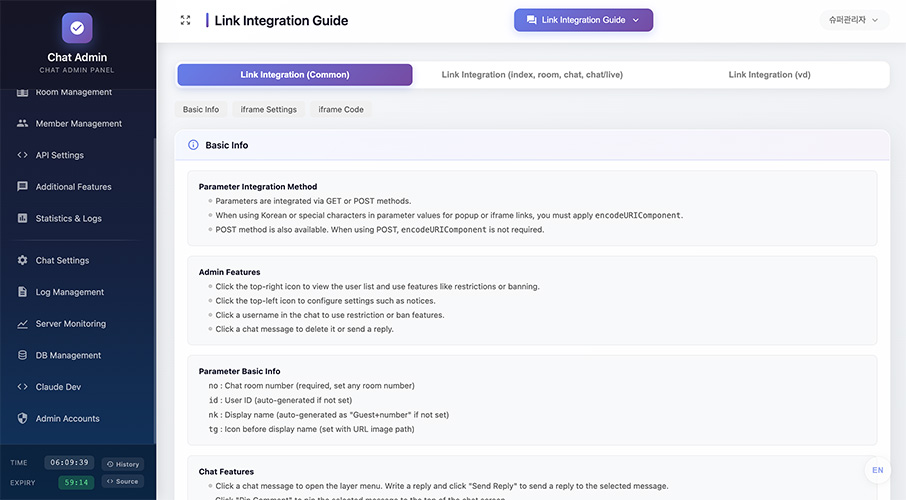Image resolution: width=906 pixels, height=500 pixels.
Task: Click the 'nk : Display name' parameter line
Action: coord(329,414)
